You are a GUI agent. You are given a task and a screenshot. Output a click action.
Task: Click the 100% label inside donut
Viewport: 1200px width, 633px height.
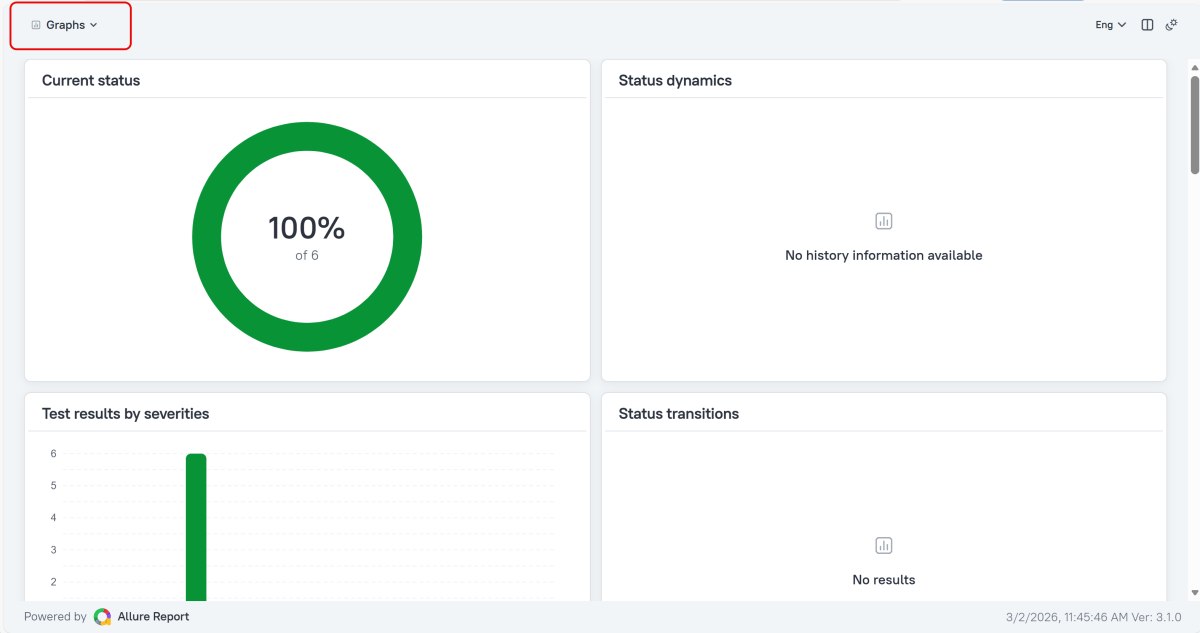pos(306,229)
